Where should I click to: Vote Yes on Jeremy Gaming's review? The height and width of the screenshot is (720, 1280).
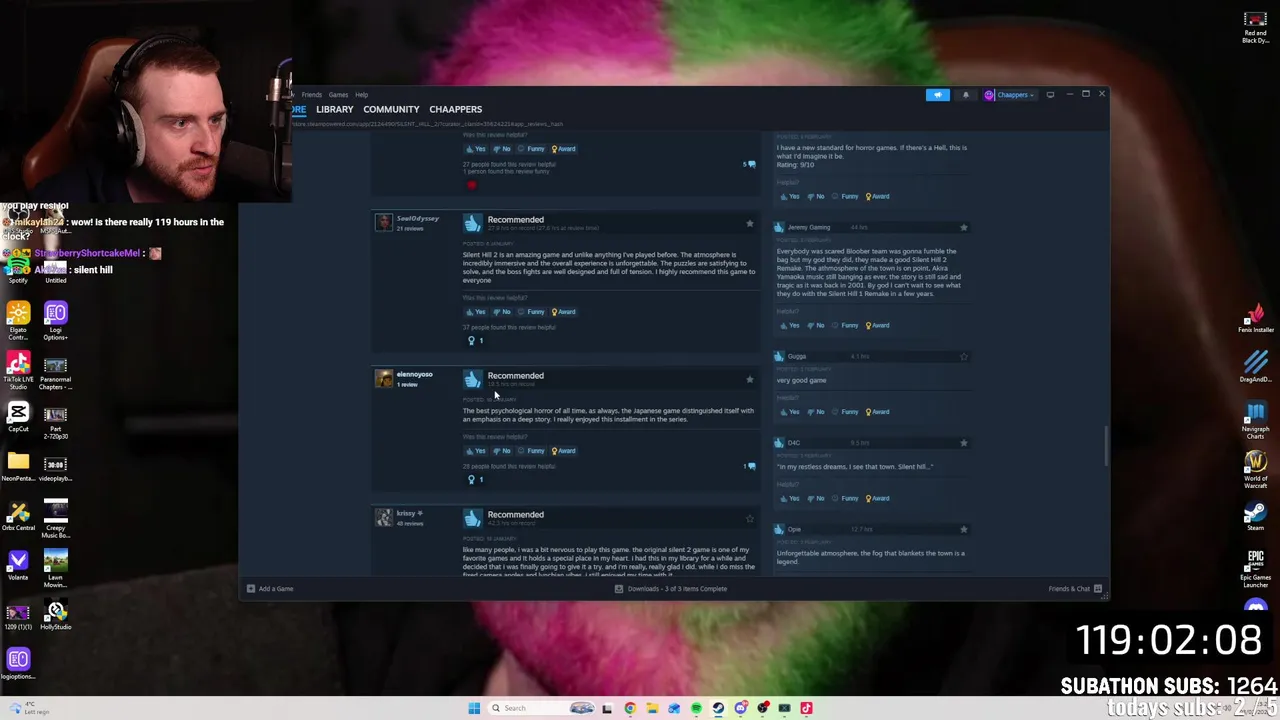click(x=790, y=325)
